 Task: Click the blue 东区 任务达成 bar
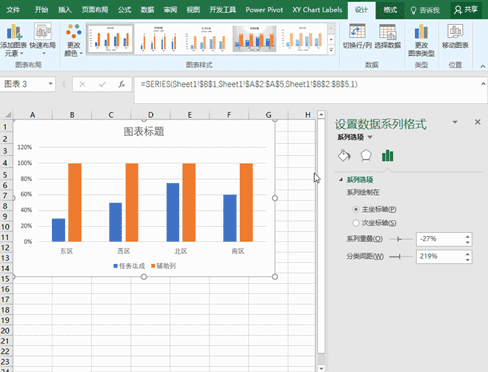[58, 230]
